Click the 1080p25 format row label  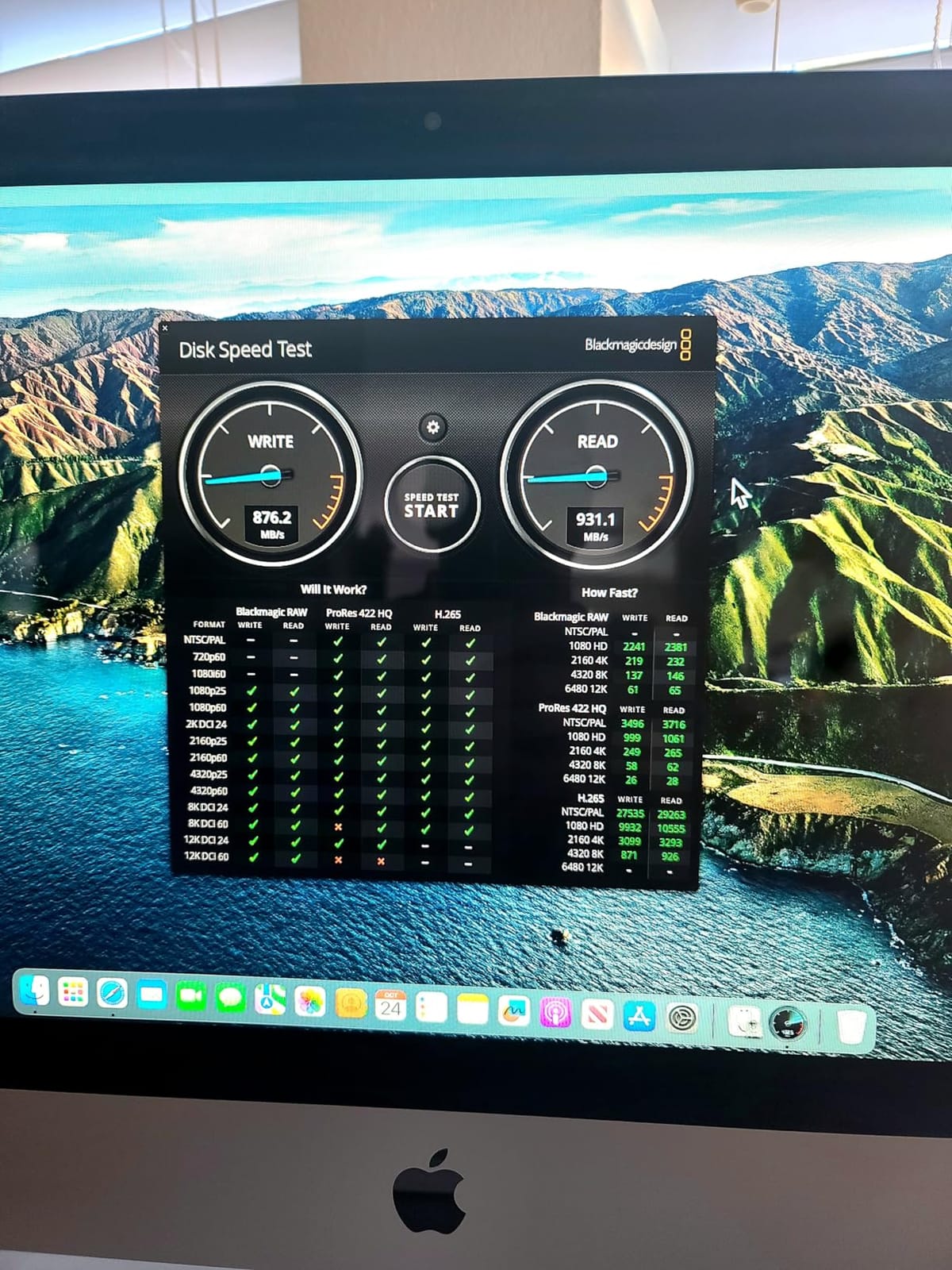coord(207,691)
